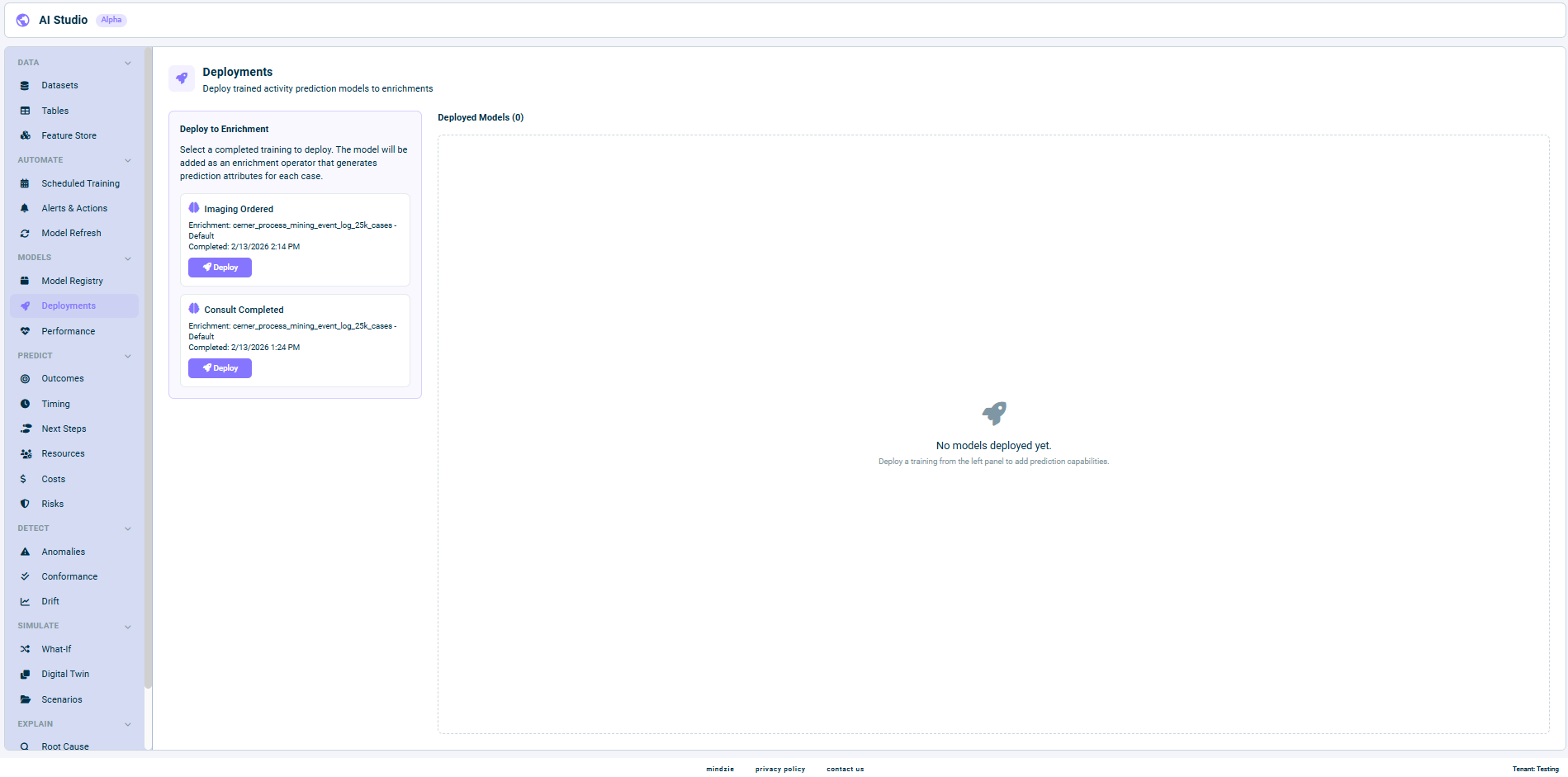Click the Feature Store cubes icon
1568x777 pixels.
tap(25, 135)
